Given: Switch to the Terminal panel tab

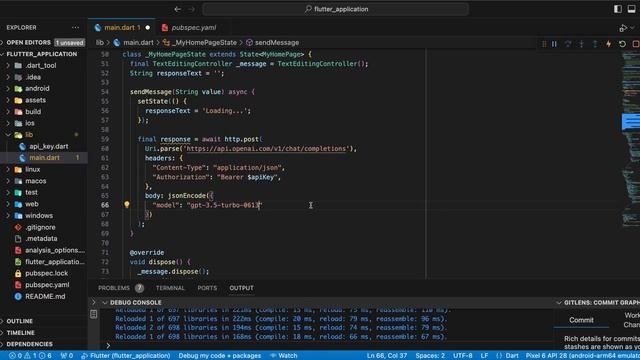Looking at the screenshot, I should [x=170, y=288].
